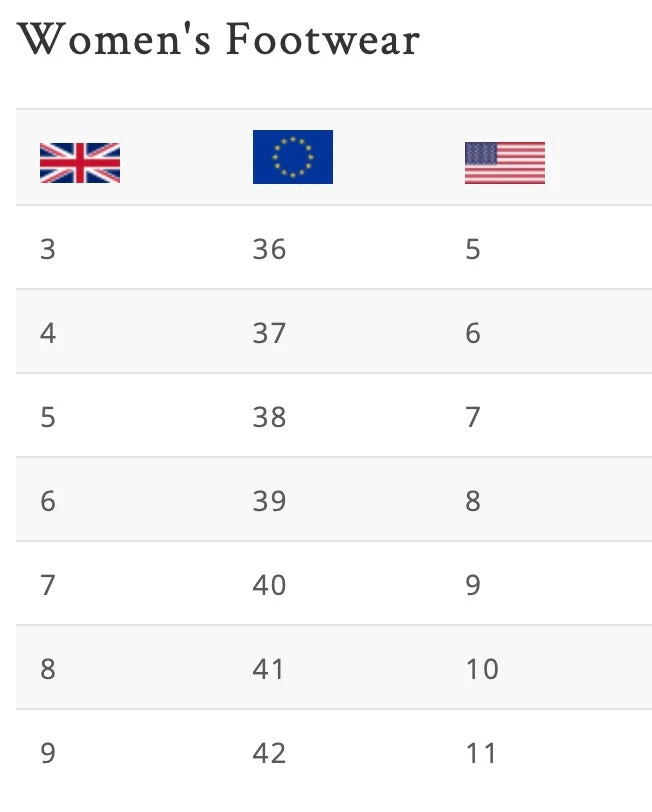Click the Women's Footwear heading
Viewport: 652px width, 812px height.
(219, 41)
